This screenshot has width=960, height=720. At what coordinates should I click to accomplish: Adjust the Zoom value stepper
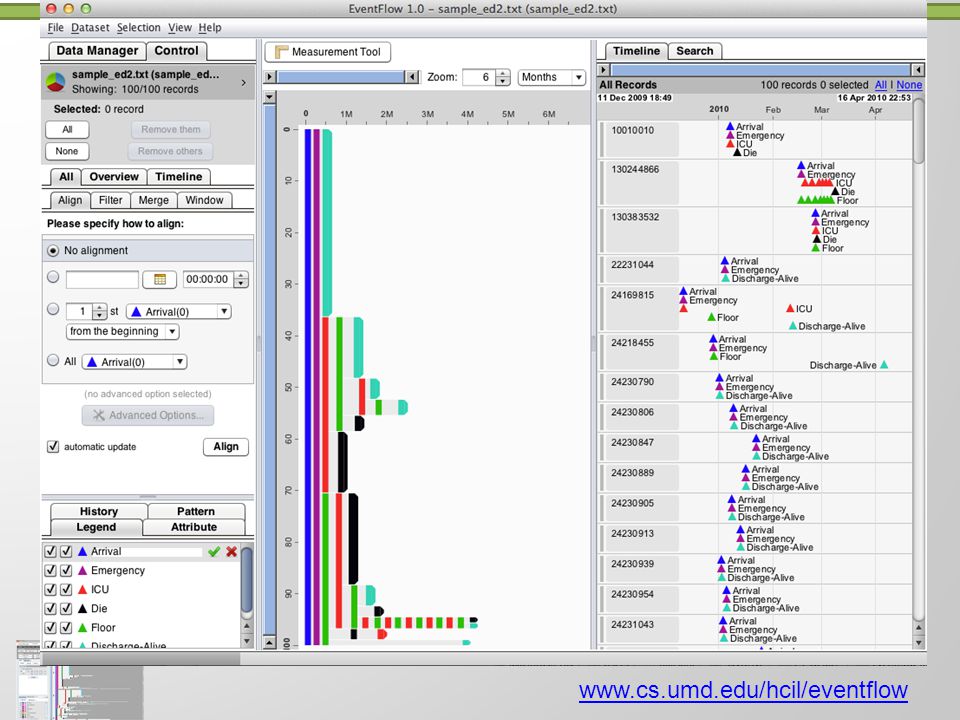(x=503, y=77)
